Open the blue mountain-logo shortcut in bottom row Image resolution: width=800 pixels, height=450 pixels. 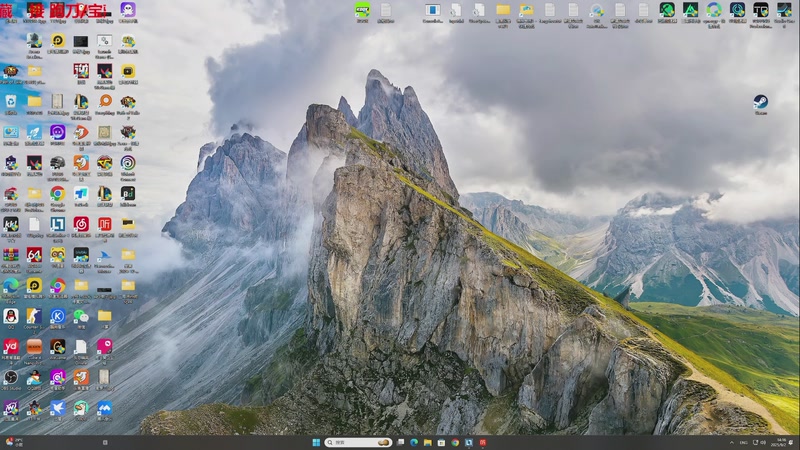pyautogui.click(x=105, y=409)
